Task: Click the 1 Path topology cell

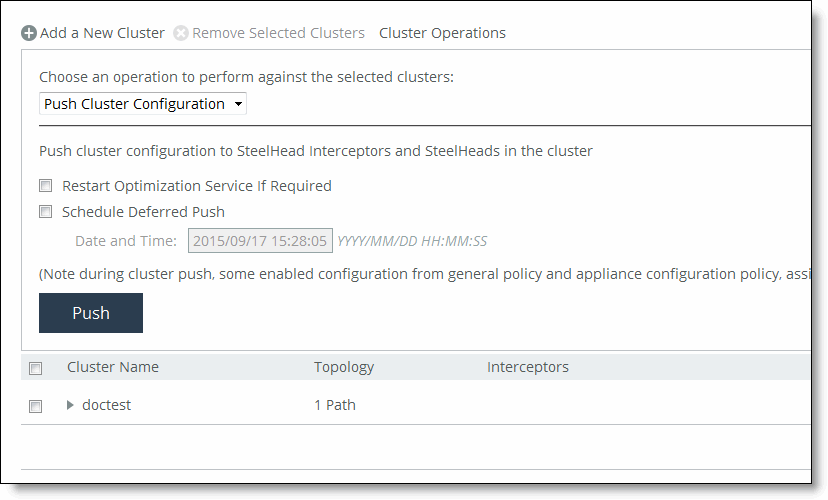Action: point(335,405)
